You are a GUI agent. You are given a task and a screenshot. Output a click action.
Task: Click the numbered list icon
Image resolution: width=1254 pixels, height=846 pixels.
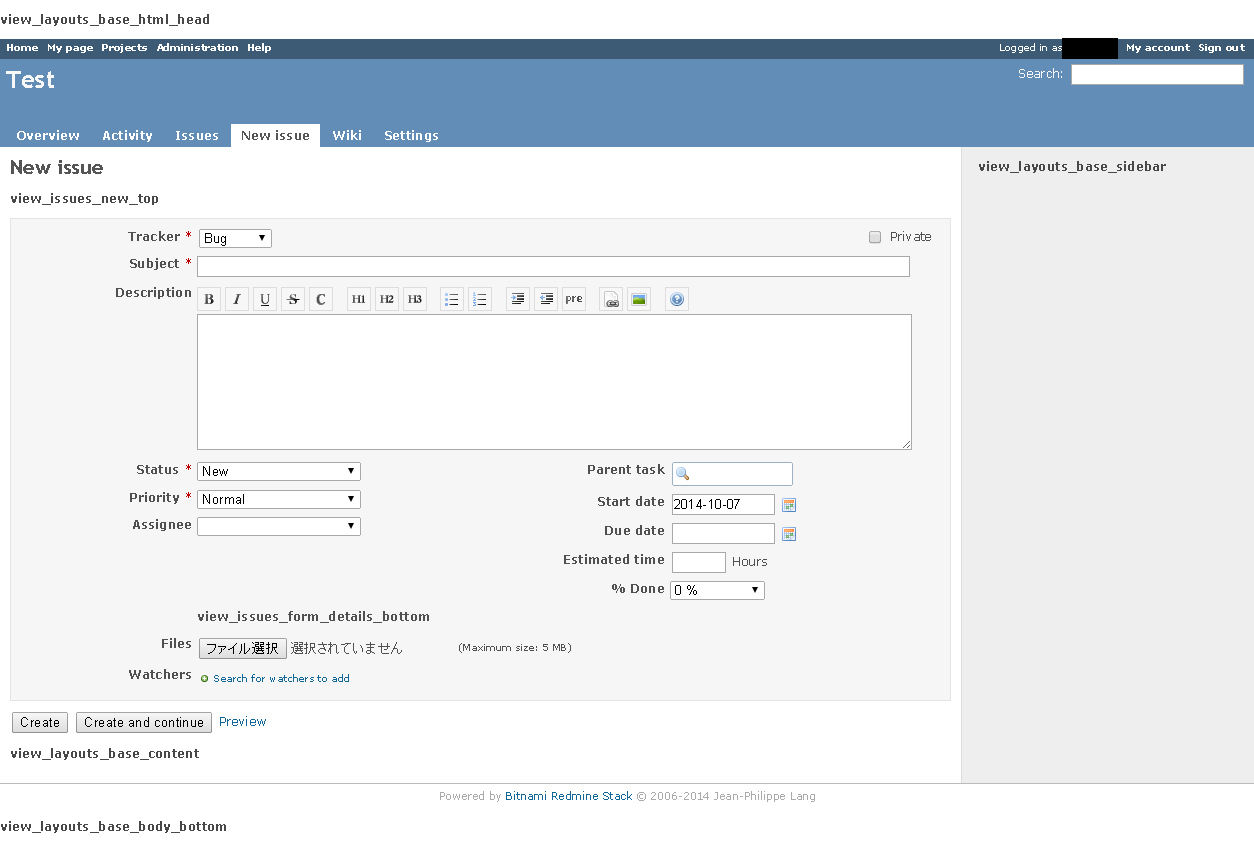[479, 298]
